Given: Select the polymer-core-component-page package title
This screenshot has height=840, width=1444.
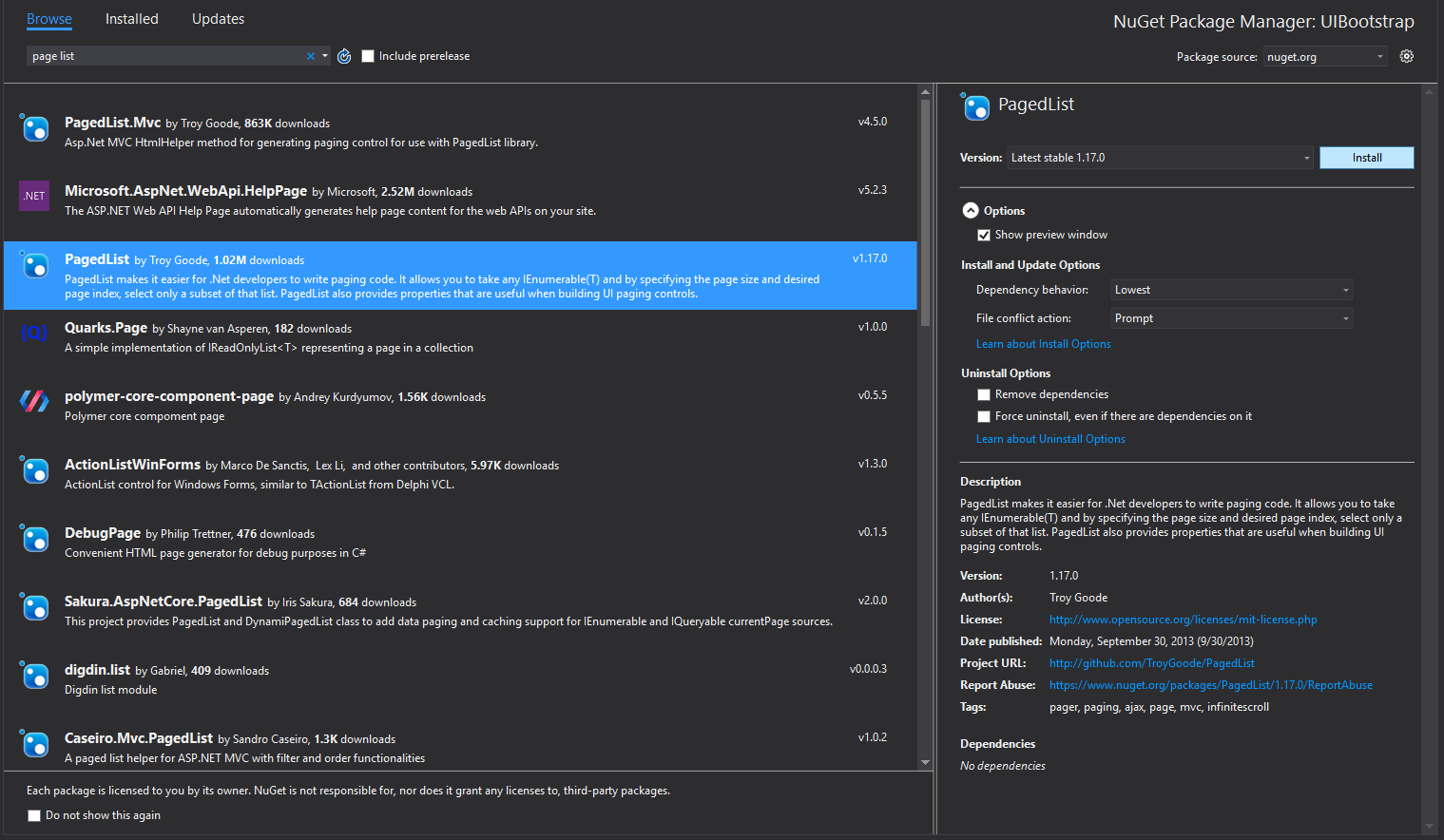Looking at the screenshot, I should click(x=169, y=396).
